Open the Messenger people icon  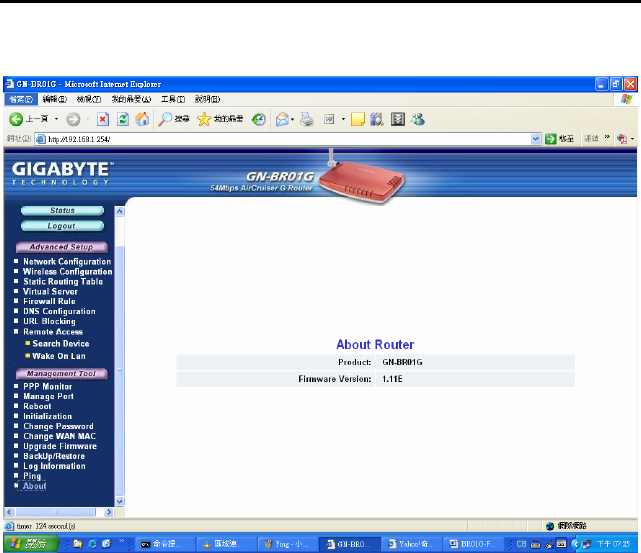(418, 119)
